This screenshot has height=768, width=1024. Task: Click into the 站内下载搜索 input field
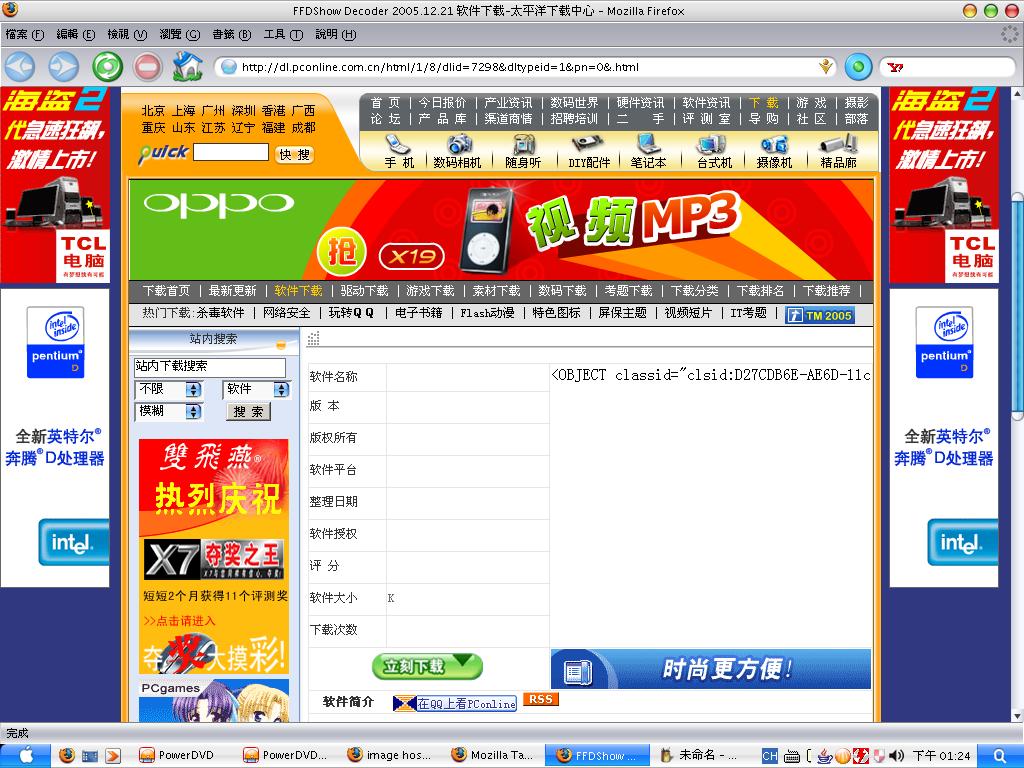point(210,367)
